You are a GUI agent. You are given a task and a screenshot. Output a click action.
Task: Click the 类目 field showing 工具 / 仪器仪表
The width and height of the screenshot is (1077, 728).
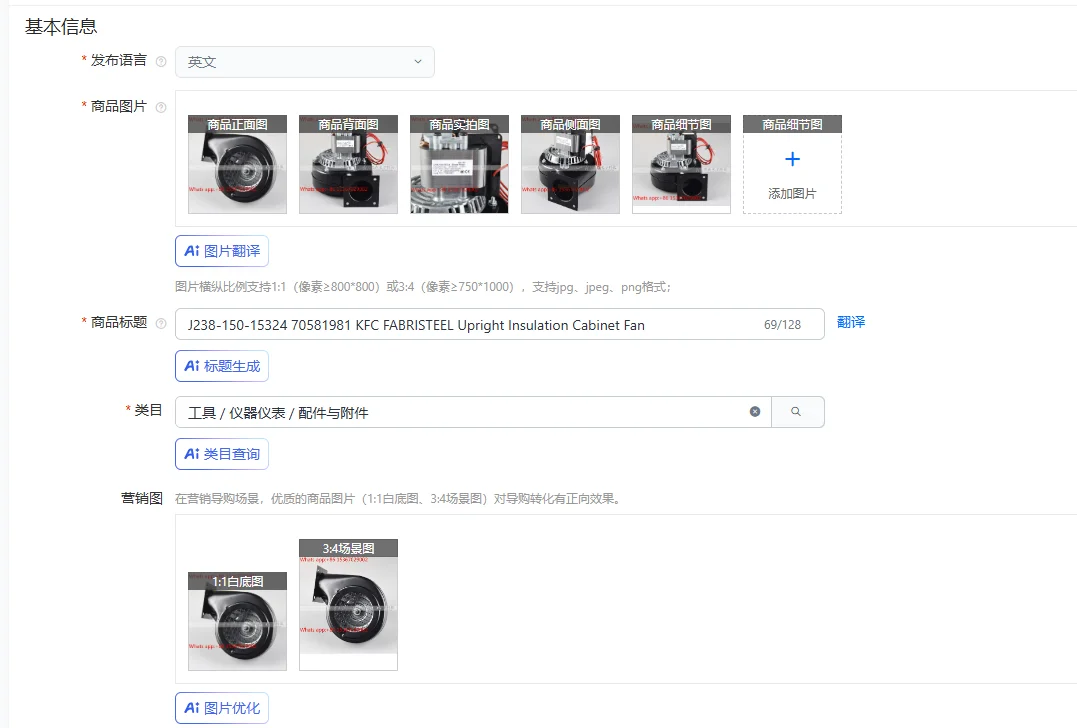[473, 412]
